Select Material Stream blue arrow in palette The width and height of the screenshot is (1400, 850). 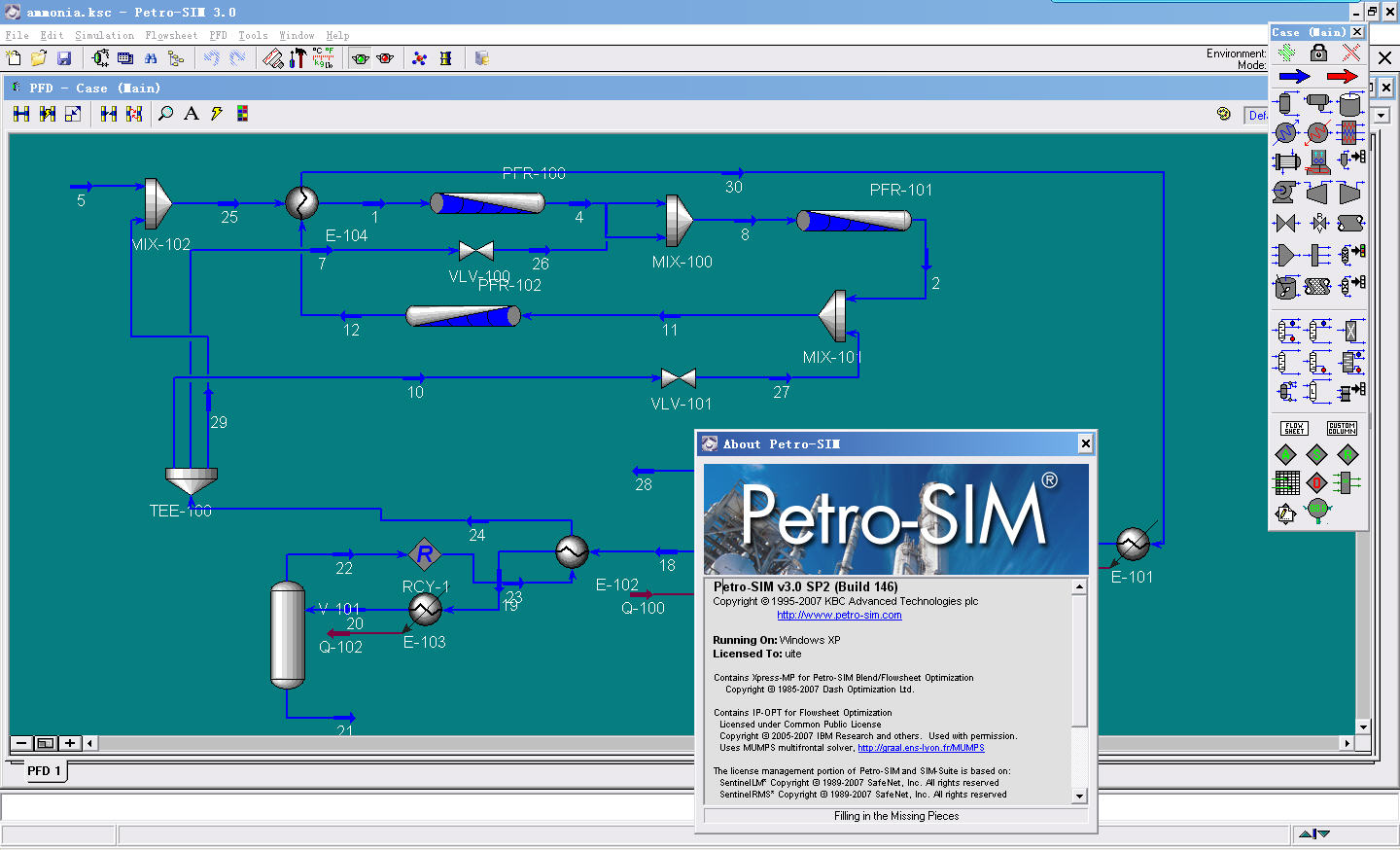(x=1295, y=77)
